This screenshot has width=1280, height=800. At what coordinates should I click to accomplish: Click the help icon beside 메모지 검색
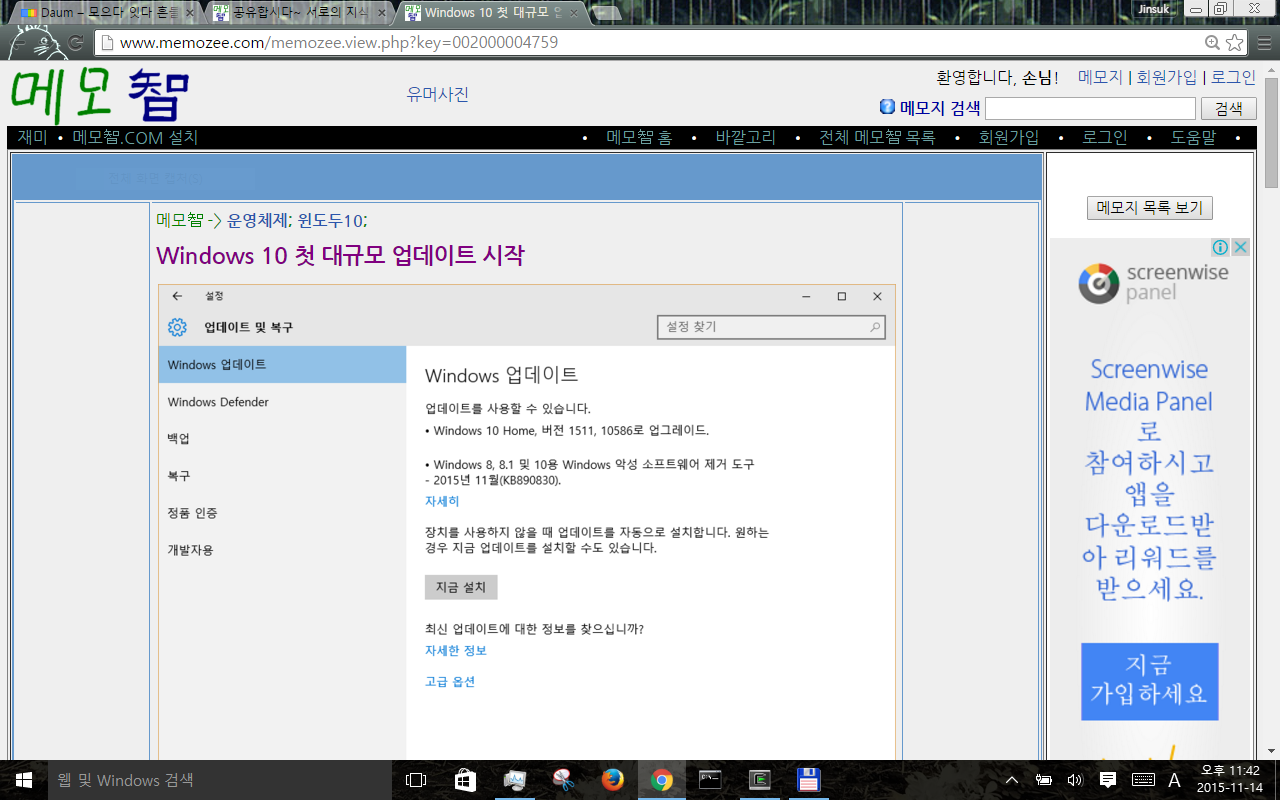pos(887,107)
